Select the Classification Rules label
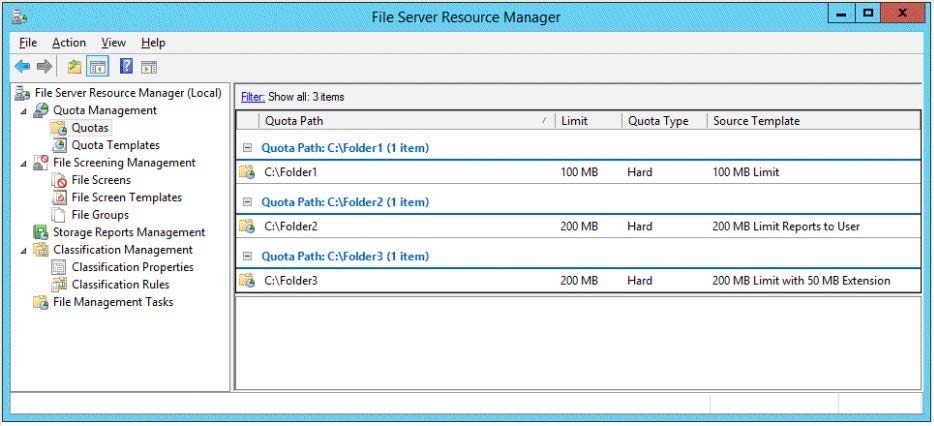The width and height of the screenshot is (934, 426). pyautogui.click(x=120, y=284)
